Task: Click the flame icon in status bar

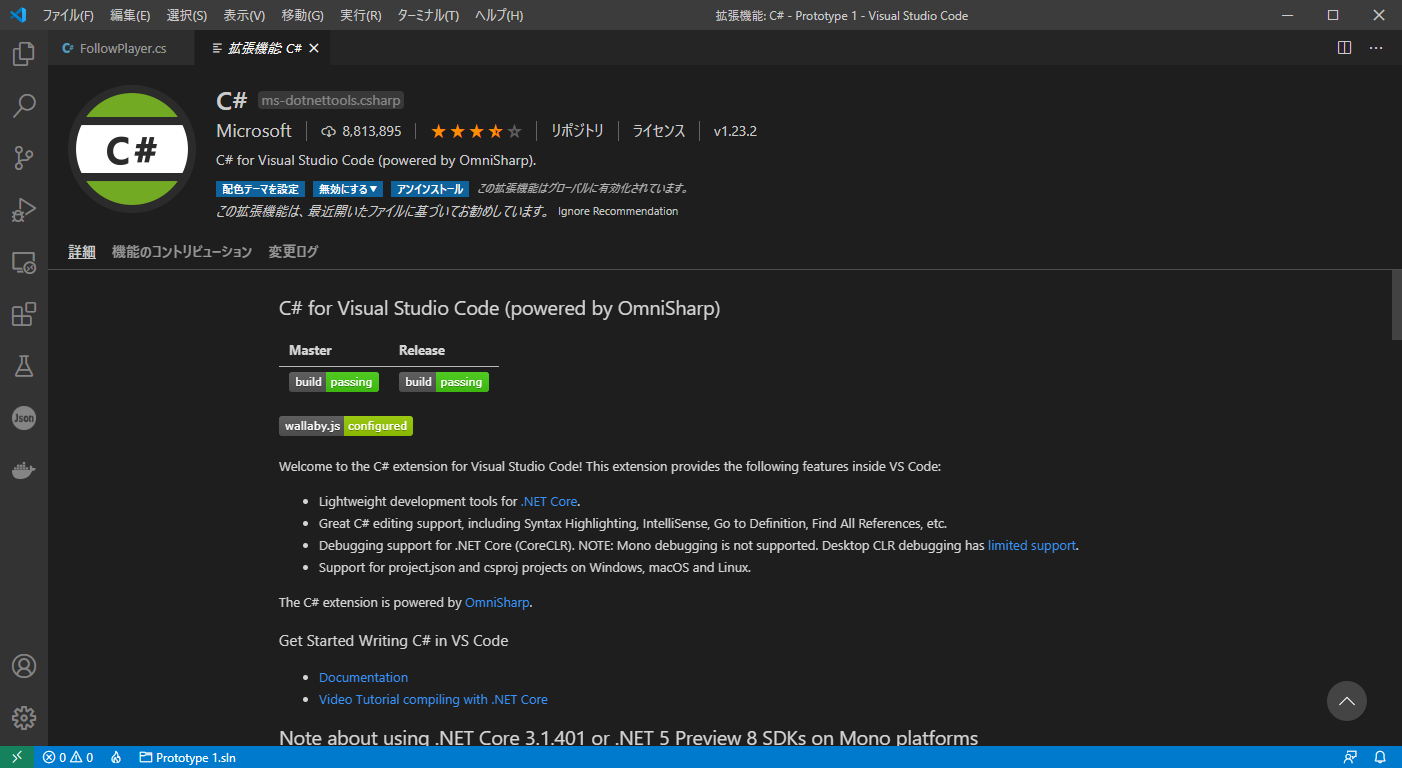Action: [x=116, y=757]
